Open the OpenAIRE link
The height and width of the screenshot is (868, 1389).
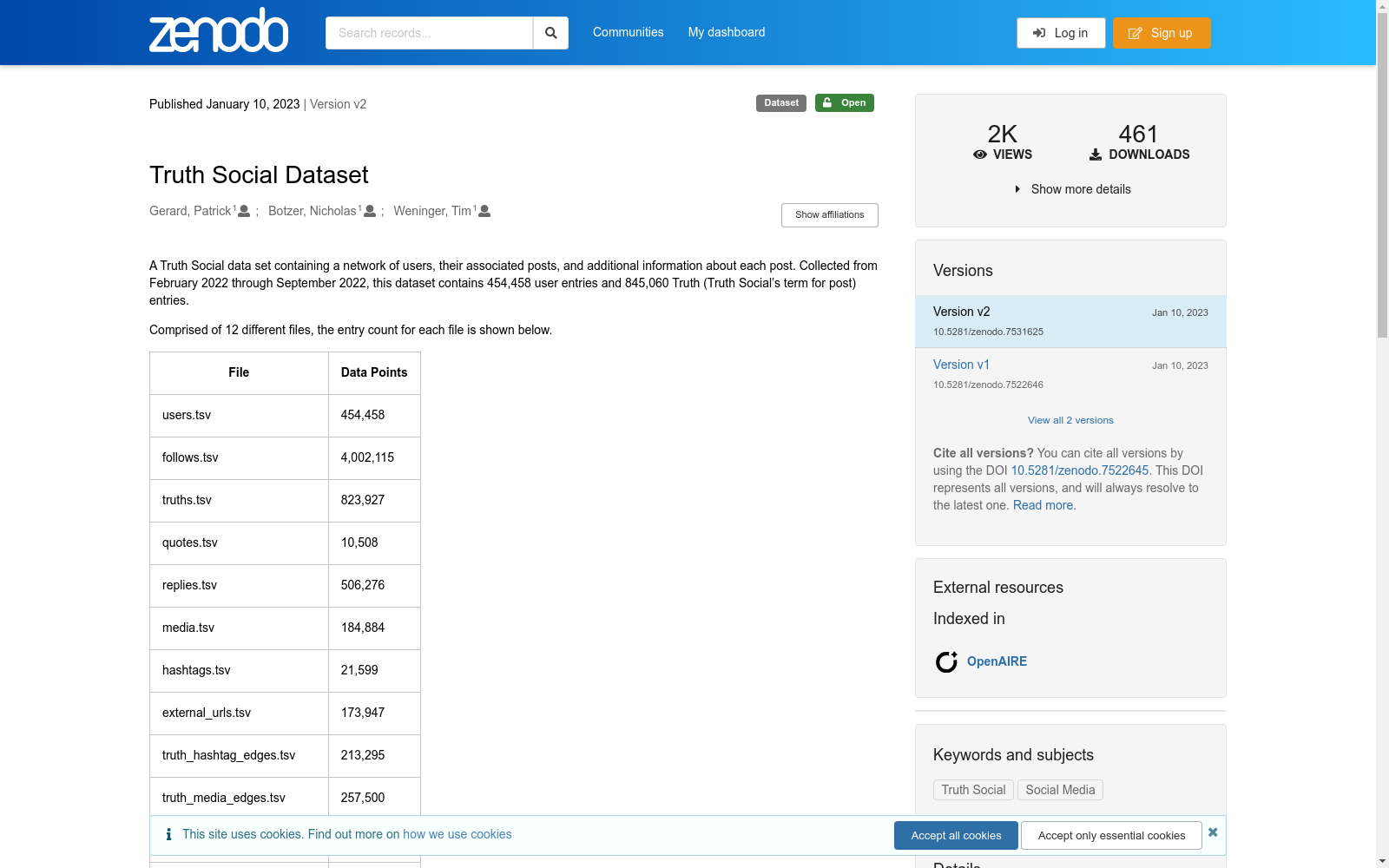click(997, 661)
